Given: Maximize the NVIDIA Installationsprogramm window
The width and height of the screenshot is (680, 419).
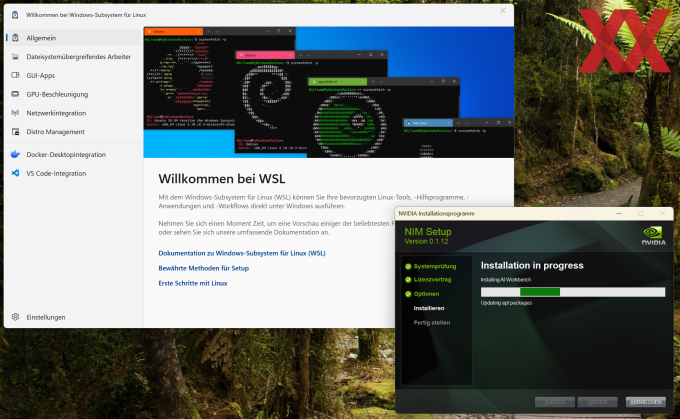Looking at the screenshot, I should pyautogui.click(x=640, y=213).
